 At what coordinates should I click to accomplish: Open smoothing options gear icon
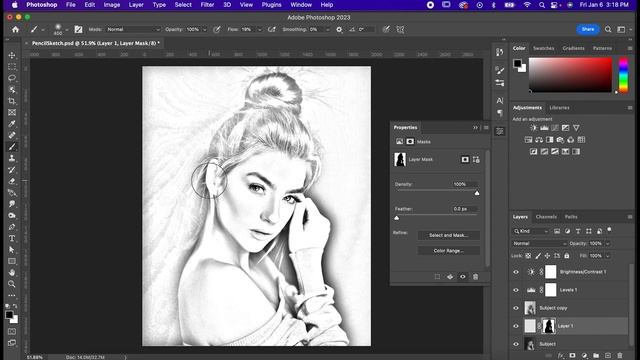tap(339, 29)
